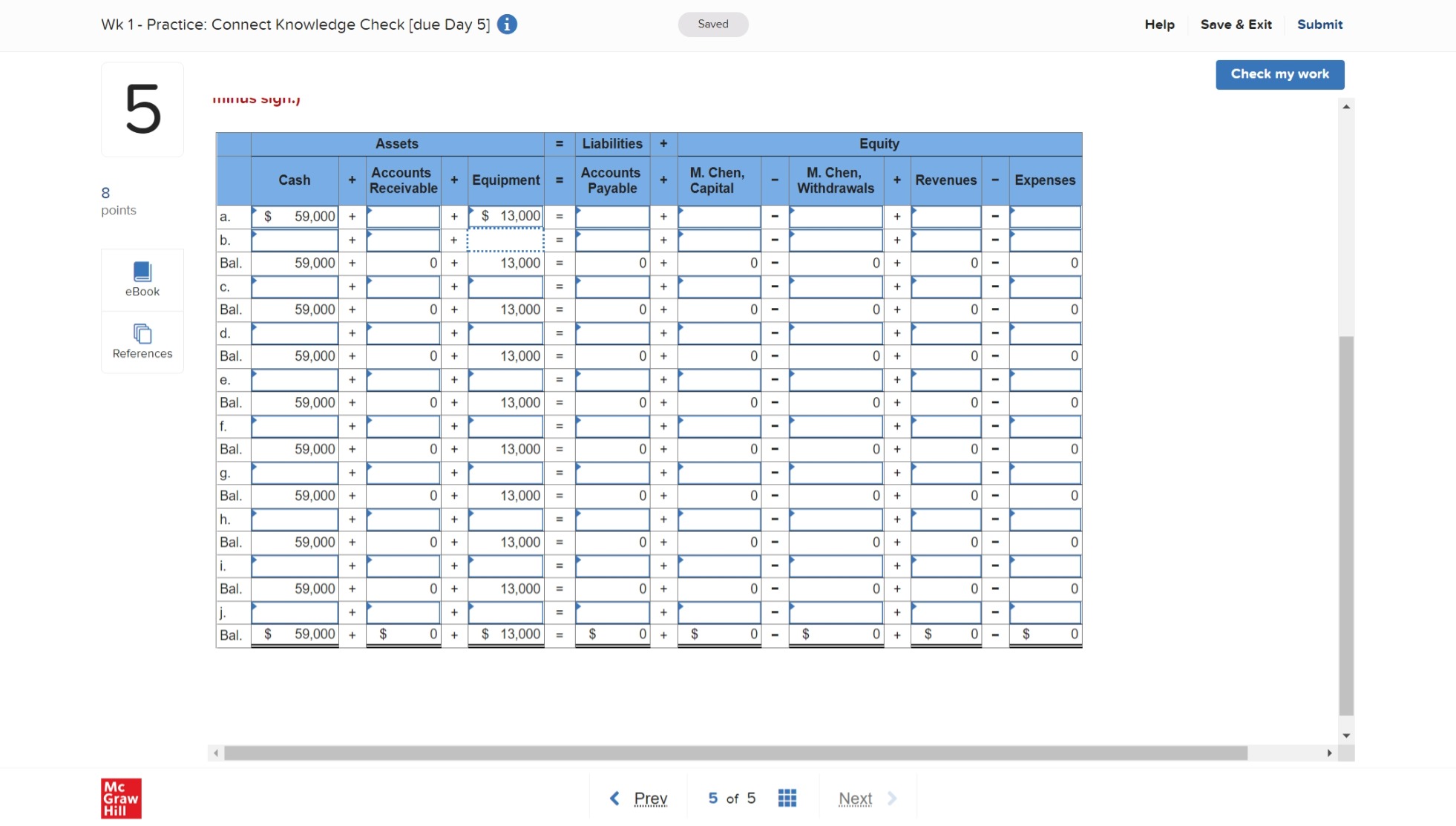The image size is (1456, 826).
Task: Select the Expenses input cell in row j
Action: point(1045,612)
